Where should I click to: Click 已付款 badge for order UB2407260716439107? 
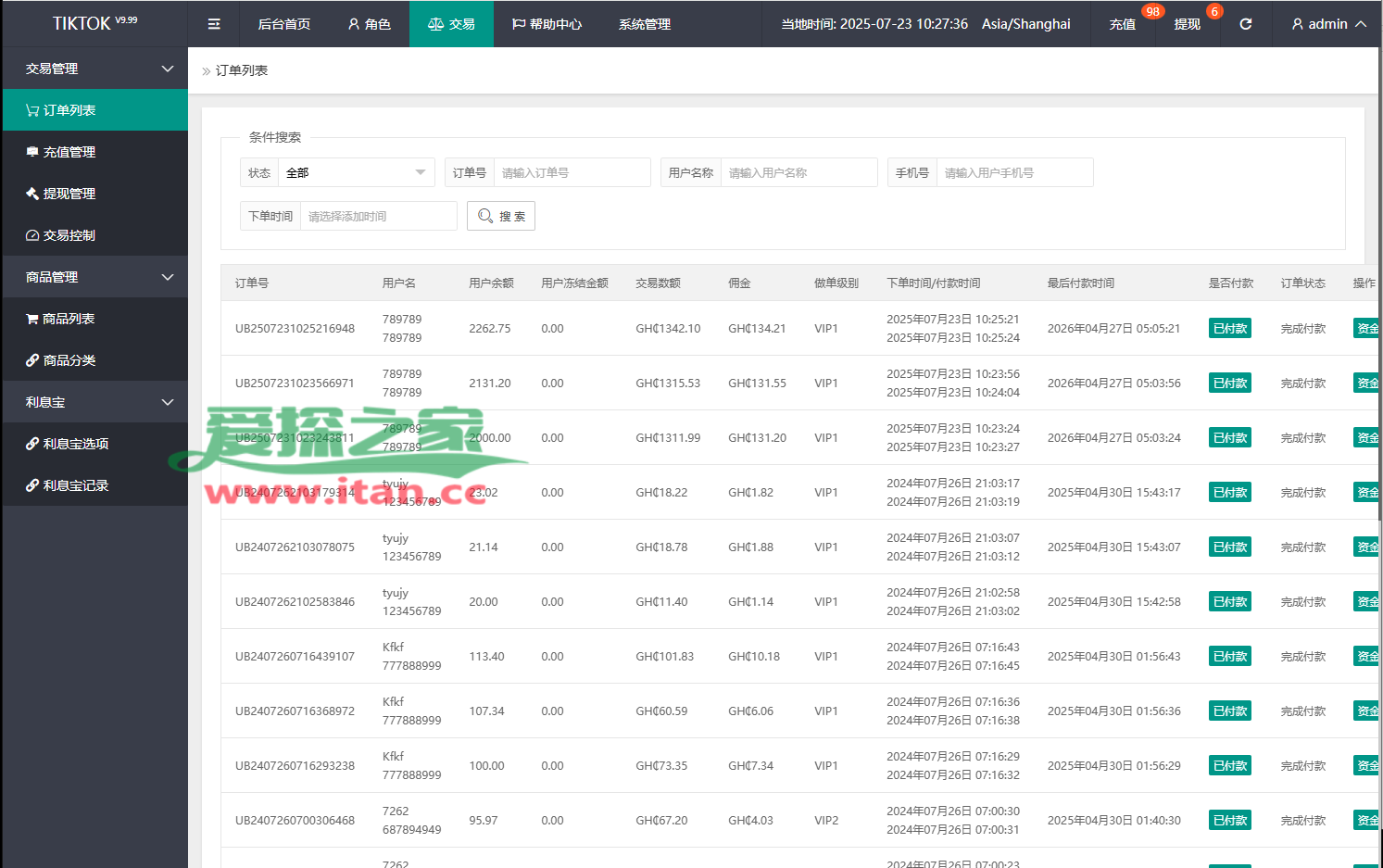click(1230, 656)
